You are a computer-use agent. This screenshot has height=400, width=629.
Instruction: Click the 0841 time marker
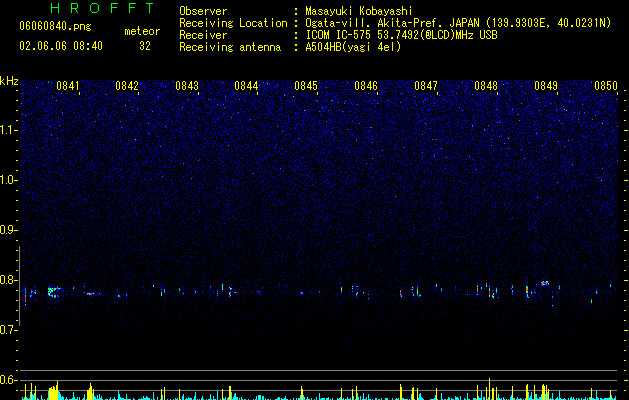coord(67,86)
